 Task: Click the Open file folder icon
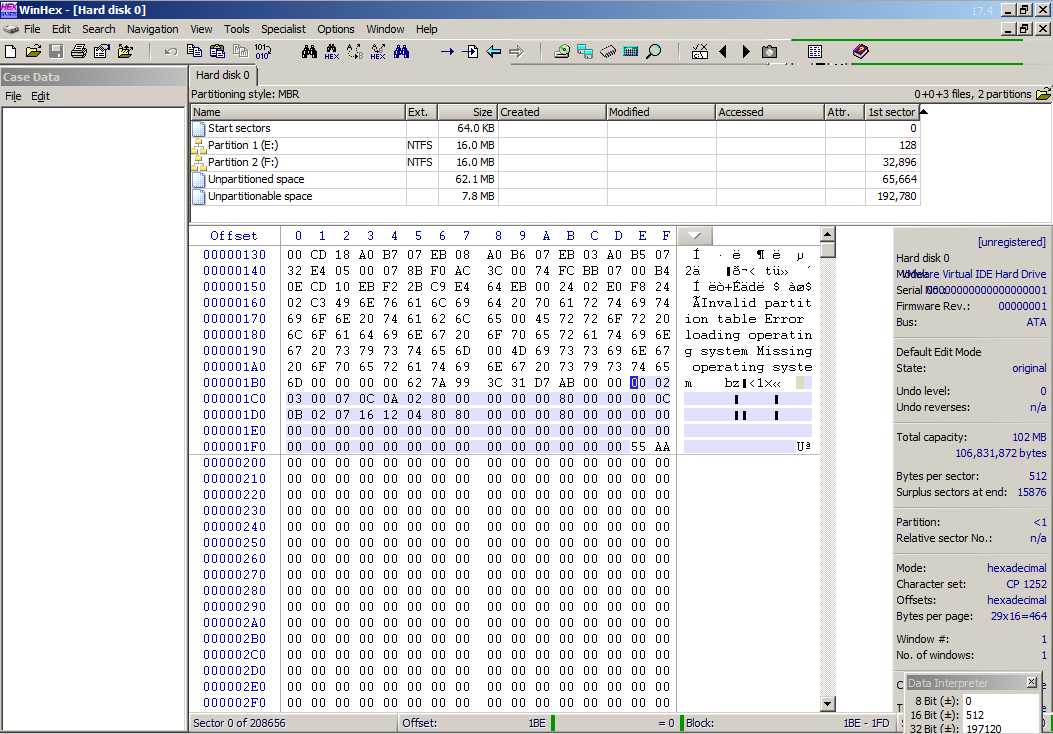coord(33,51)
